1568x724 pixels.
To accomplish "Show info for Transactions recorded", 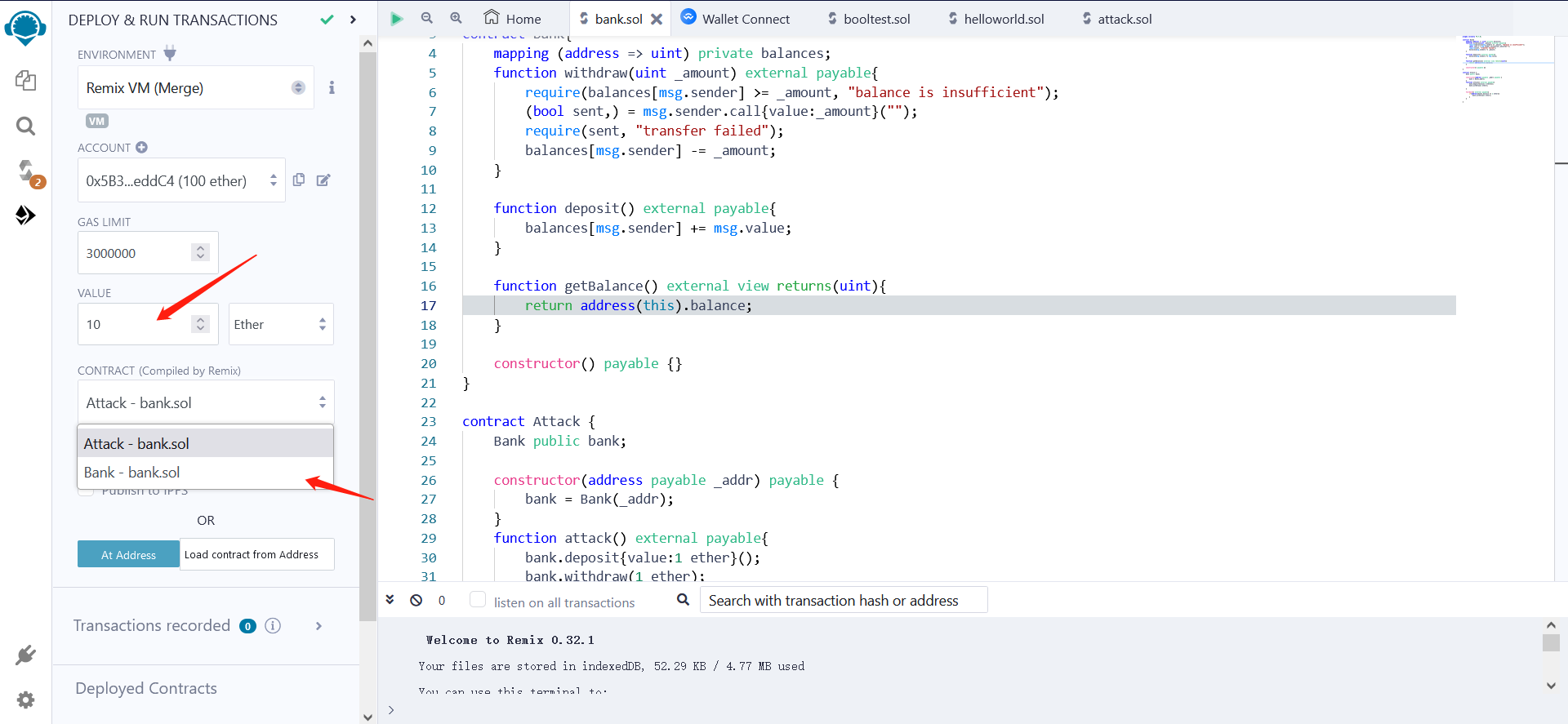I will pos(273,625).
